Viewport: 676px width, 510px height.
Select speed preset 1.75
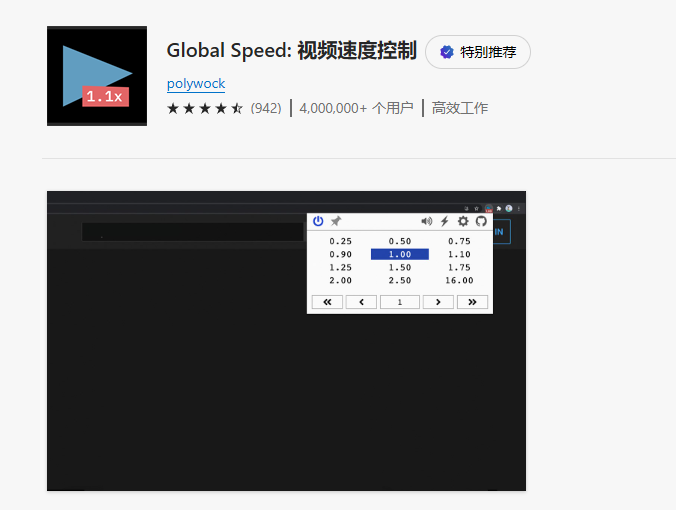(x=459, y=267)
